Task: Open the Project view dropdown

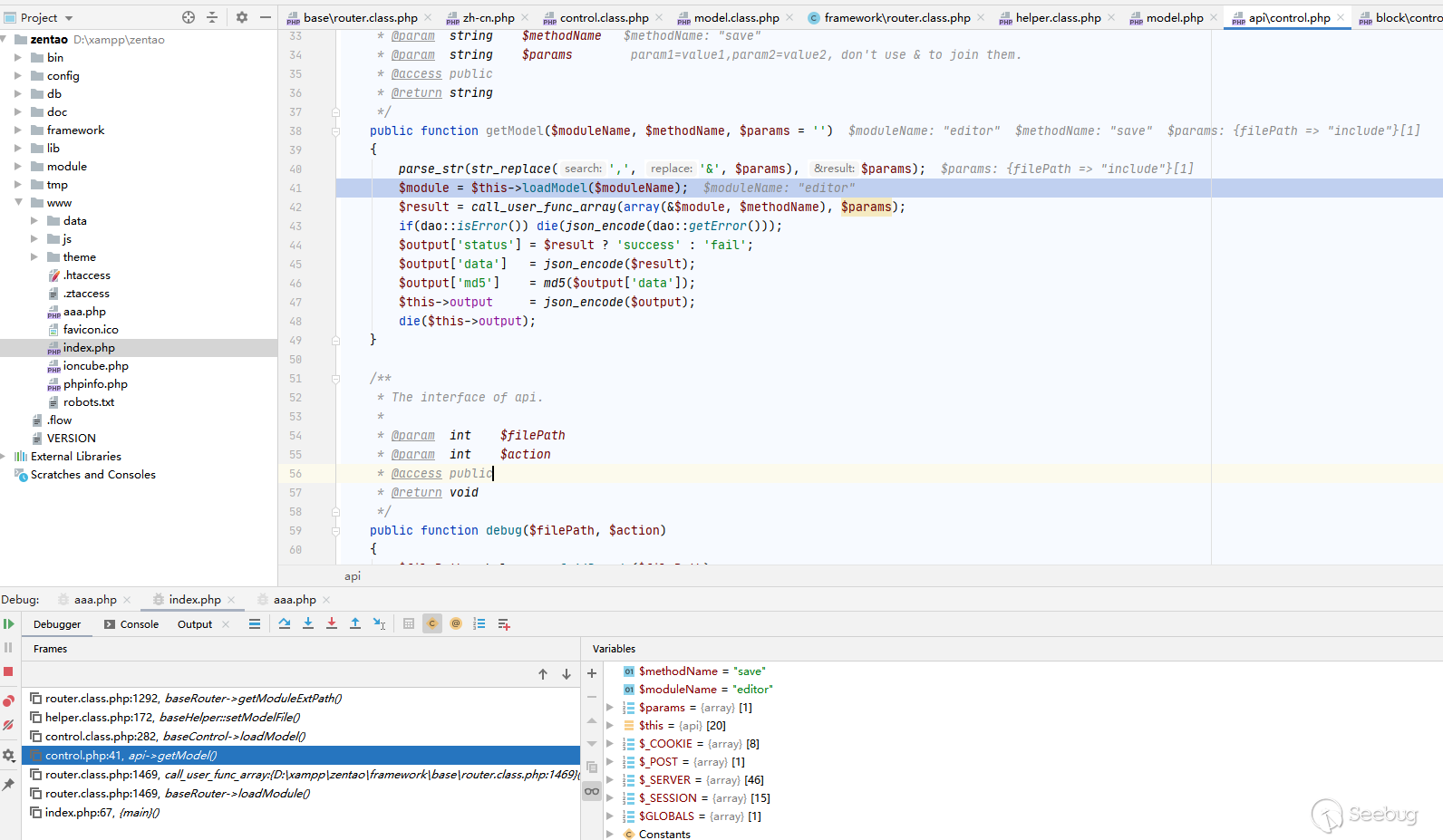Action: [x=69, y=18]
